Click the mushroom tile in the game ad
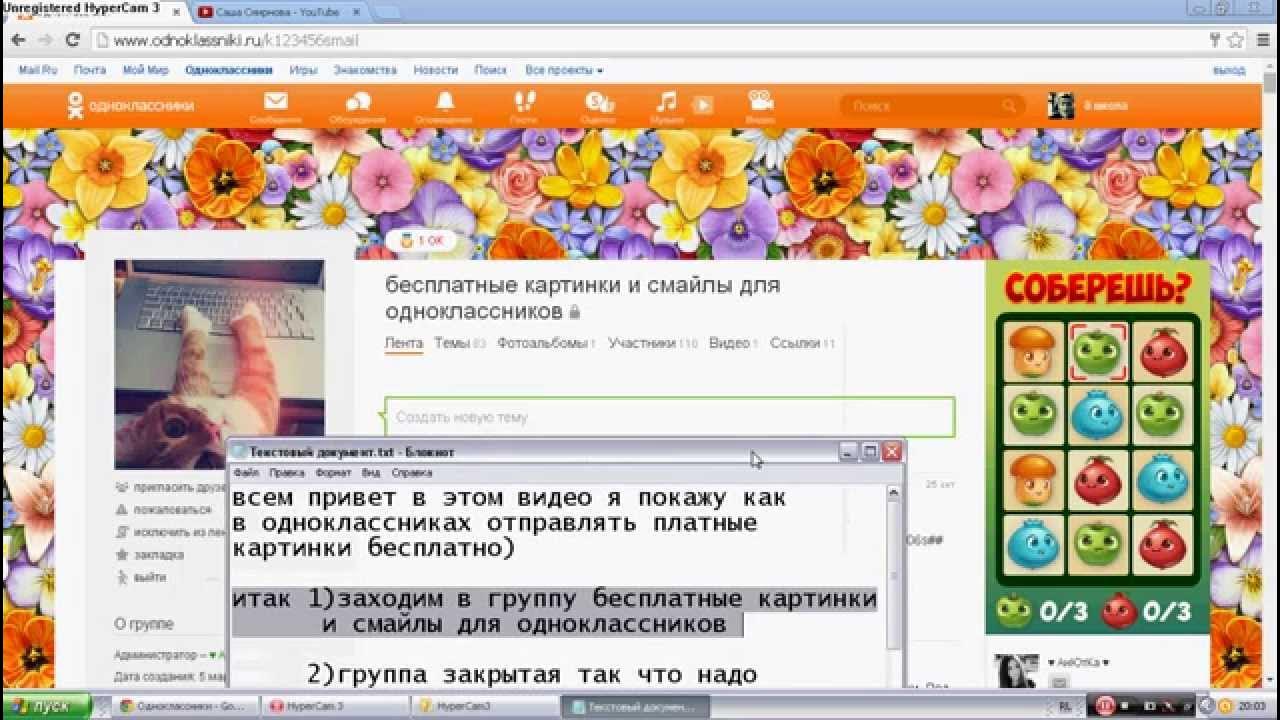Image resolution: width=1280 pixels, height=720 pixels. click(x=1032, y=351)
